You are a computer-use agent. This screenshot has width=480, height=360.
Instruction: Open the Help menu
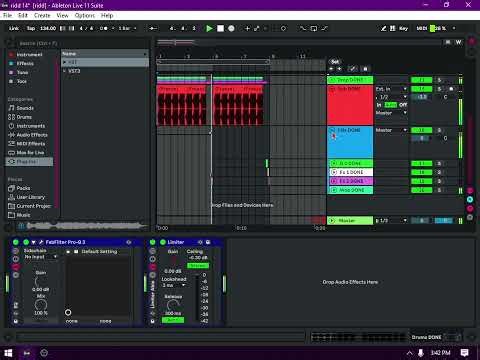pyautogui.click(x=107, y=15)
